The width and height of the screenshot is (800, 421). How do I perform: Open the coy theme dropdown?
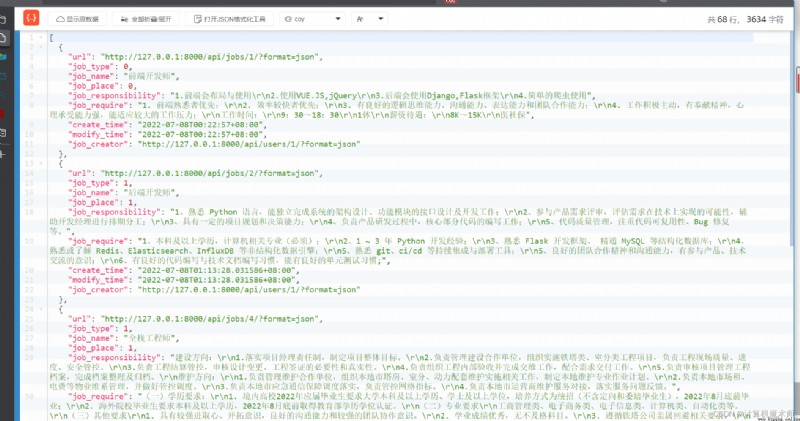click(312, 19)
